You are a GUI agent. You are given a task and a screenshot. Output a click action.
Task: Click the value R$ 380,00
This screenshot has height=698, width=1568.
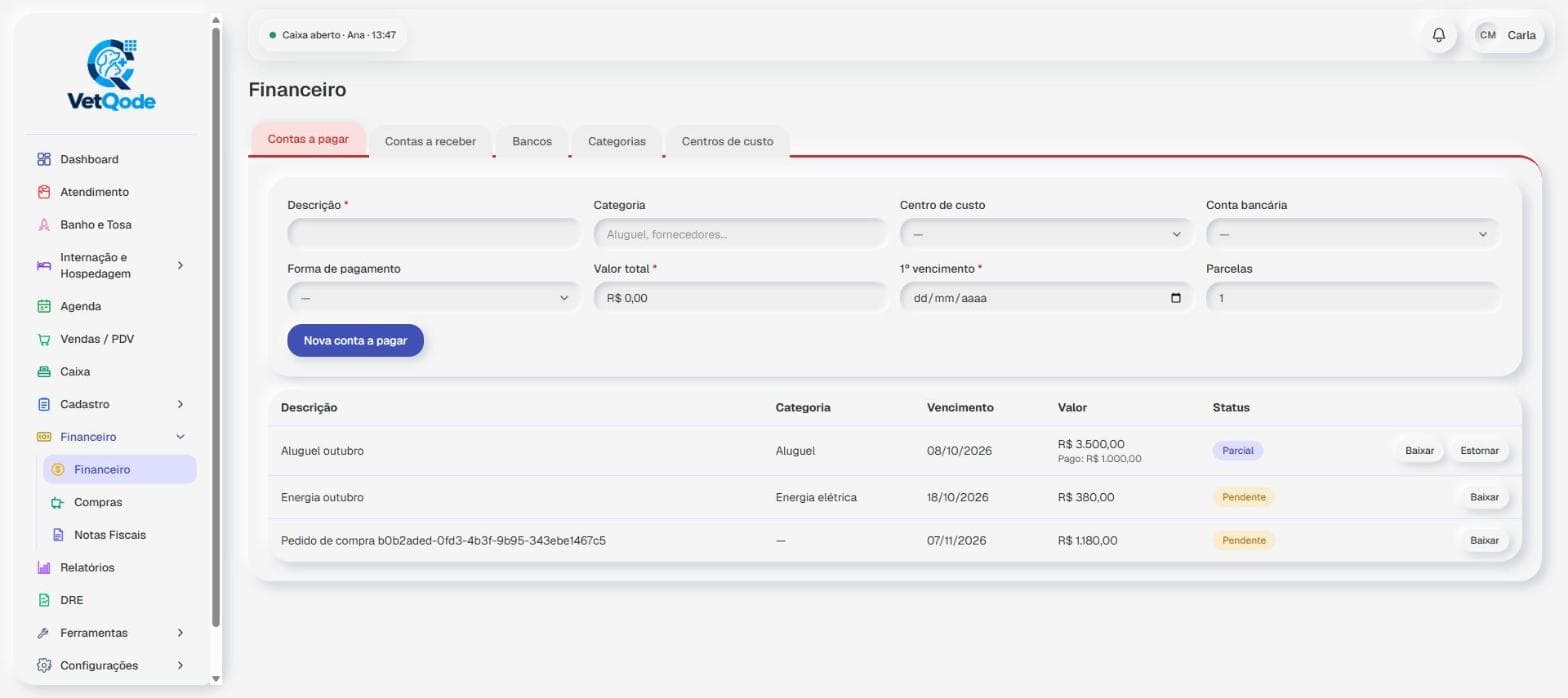[1086, 497]
